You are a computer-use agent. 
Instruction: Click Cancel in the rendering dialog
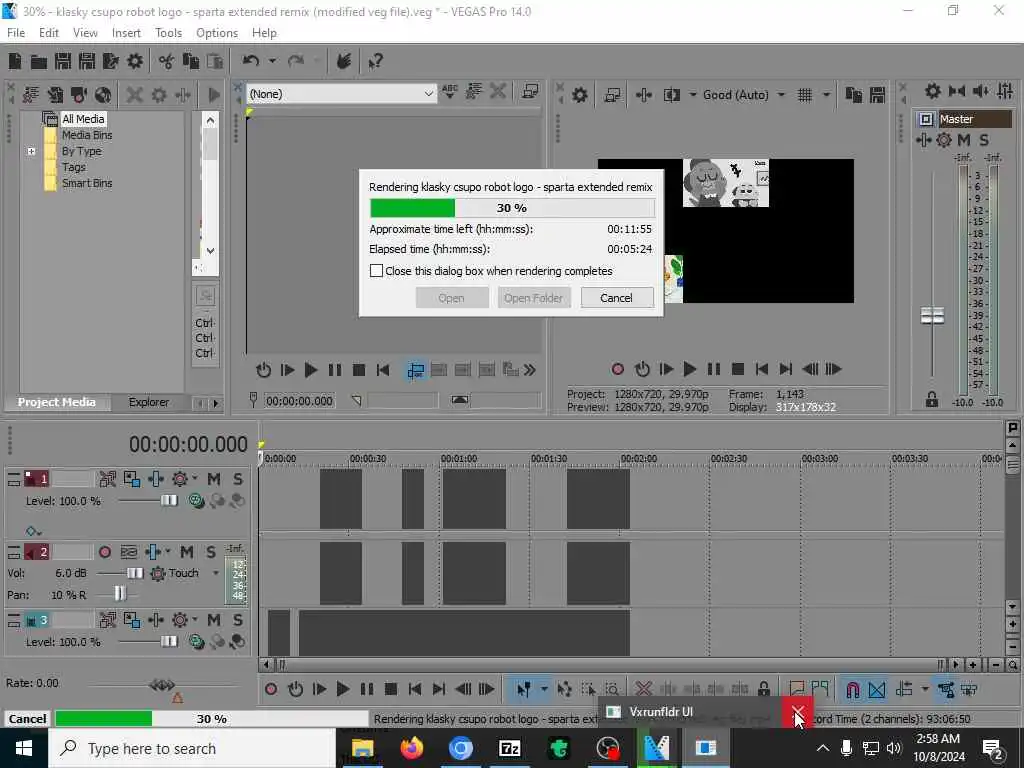[616, 298]
